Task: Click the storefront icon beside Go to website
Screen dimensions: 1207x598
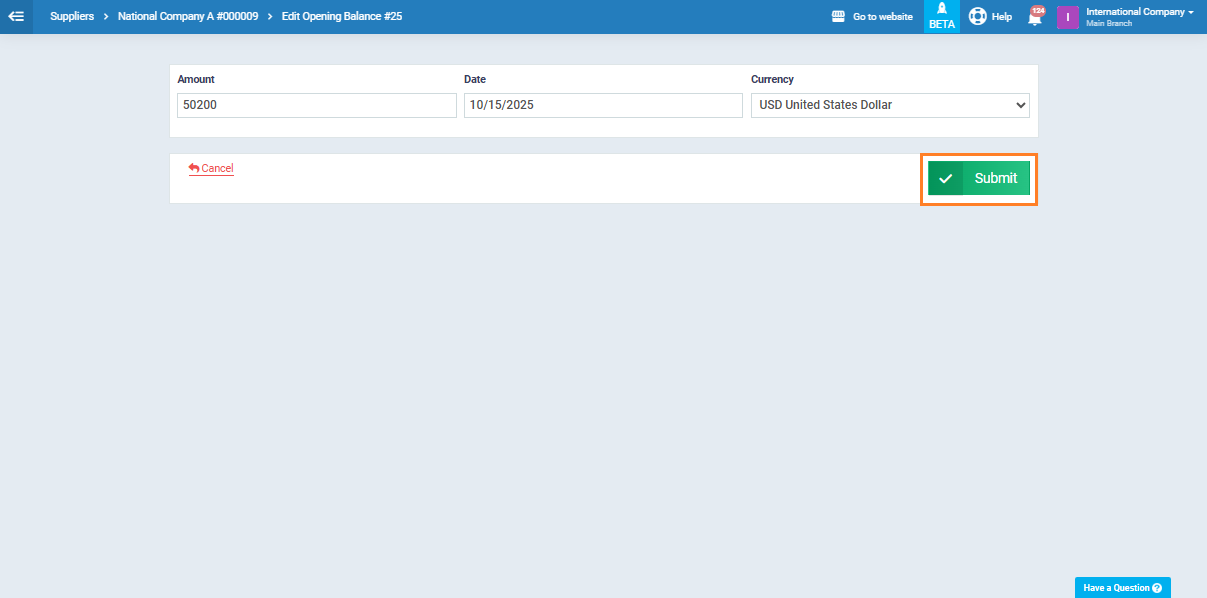Action: [838, 17]
